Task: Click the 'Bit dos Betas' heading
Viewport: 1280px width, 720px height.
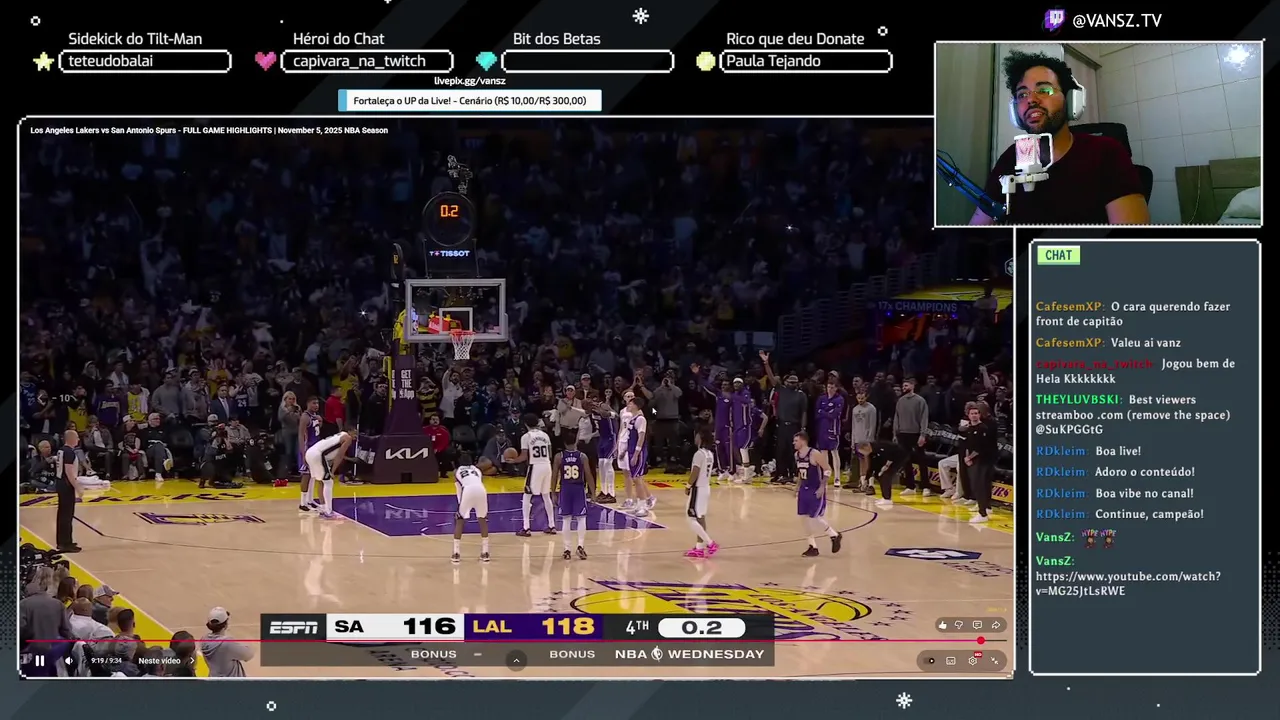Action: (557, 39)
